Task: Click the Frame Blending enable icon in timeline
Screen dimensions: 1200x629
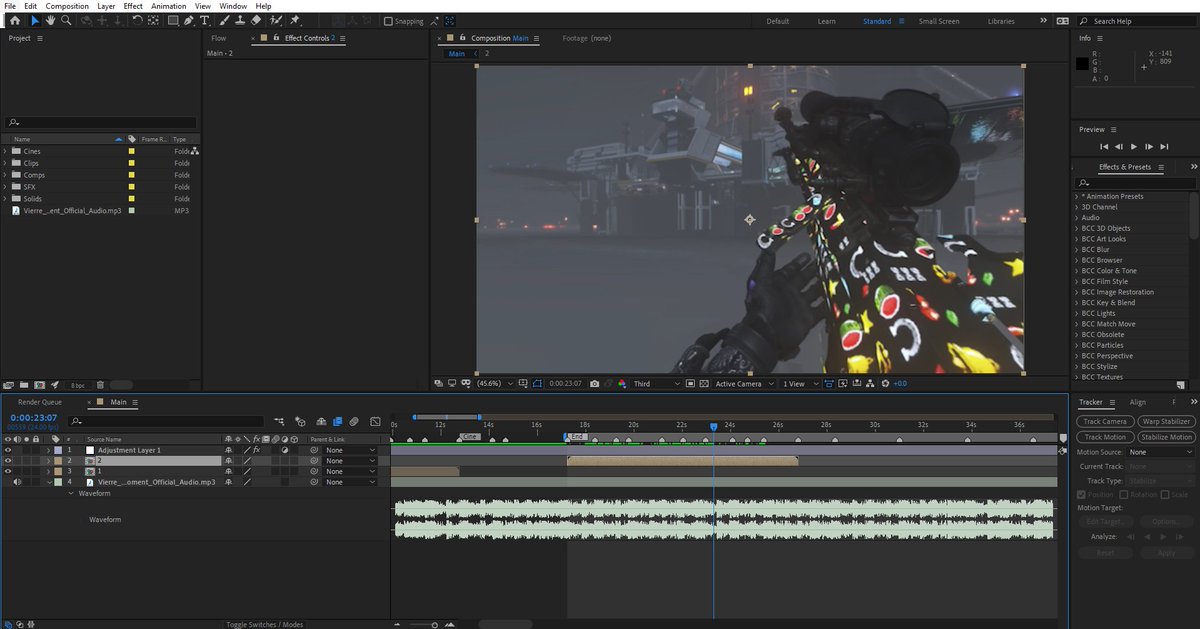Action: coord(337,422)
